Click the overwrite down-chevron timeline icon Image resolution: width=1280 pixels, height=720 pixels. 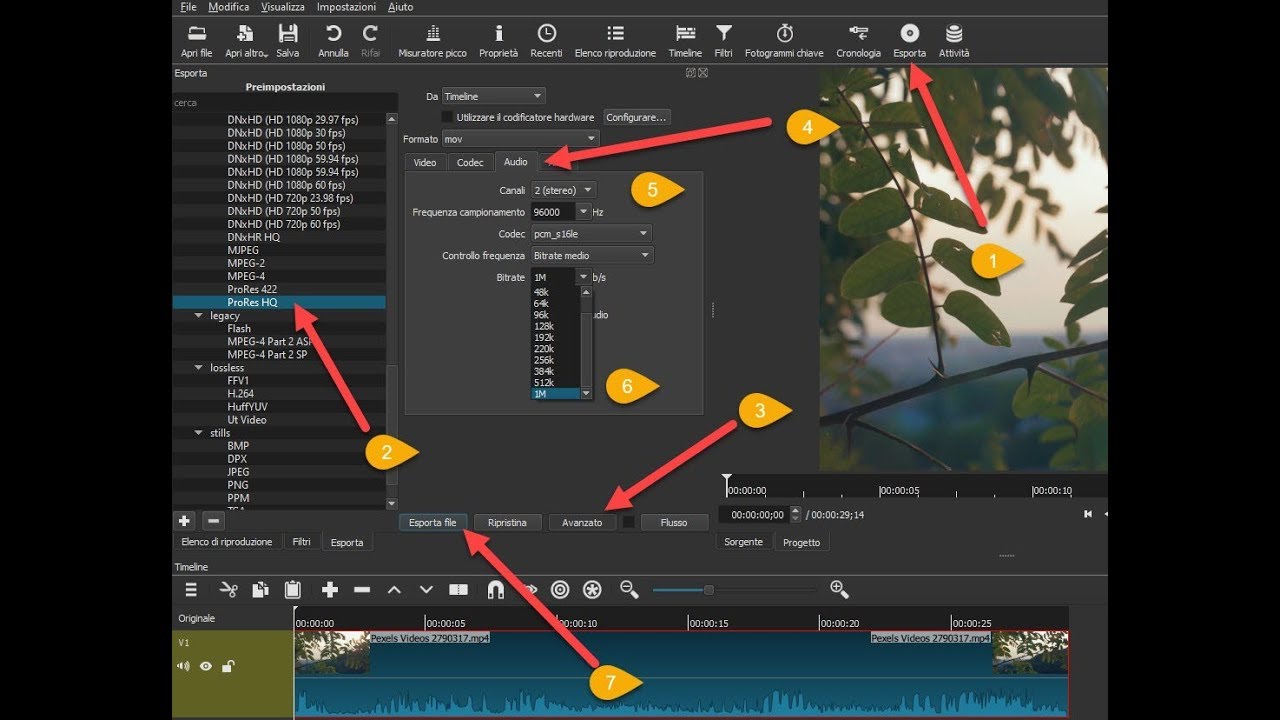pyautogui.click(x=426, y=590)
